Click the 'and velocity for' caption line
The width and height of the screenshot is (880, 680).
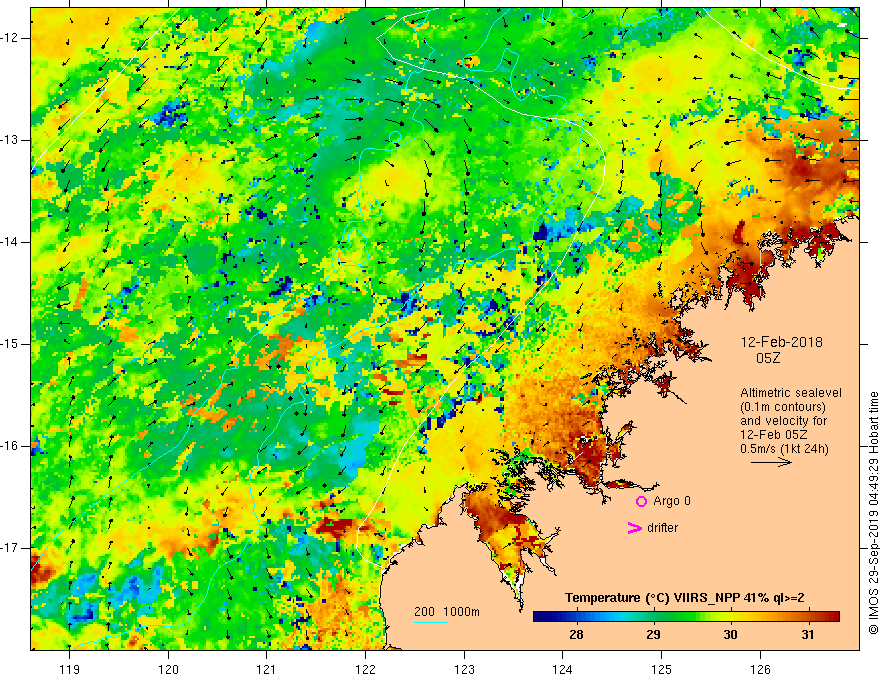click(783, 421)
